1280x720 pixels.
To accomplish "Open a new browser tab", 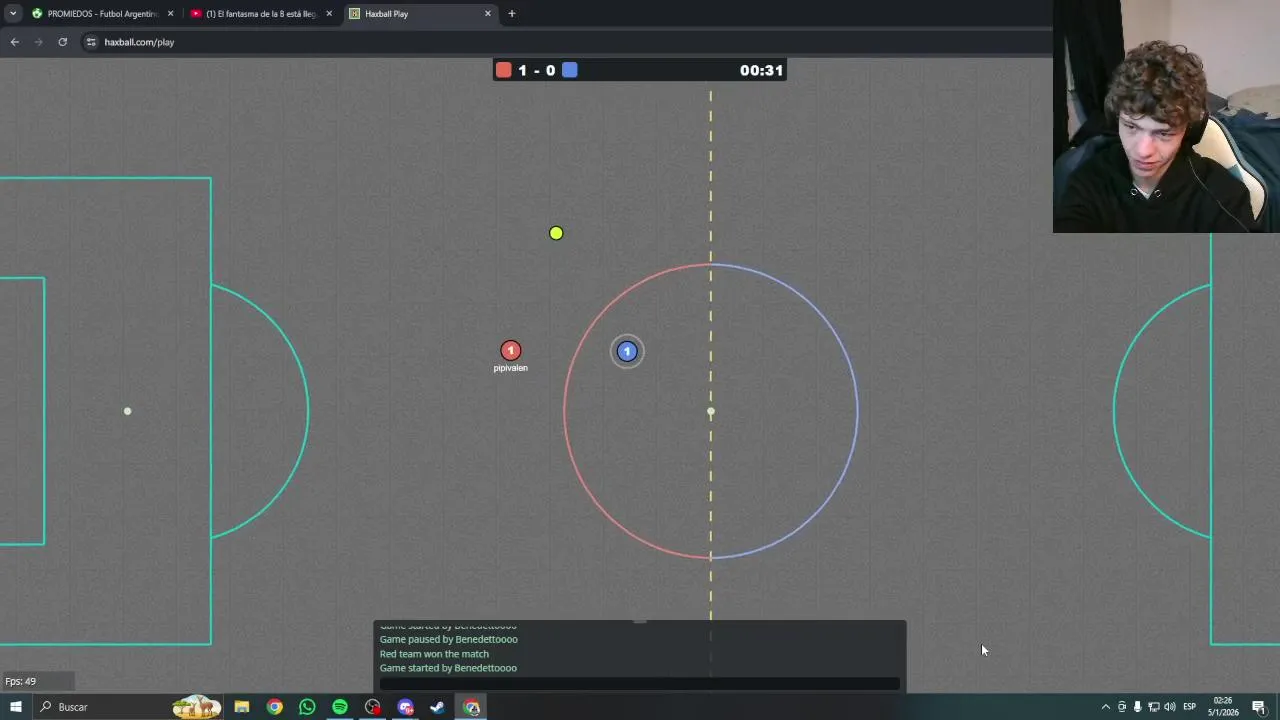I will click(x=512, y=14).
